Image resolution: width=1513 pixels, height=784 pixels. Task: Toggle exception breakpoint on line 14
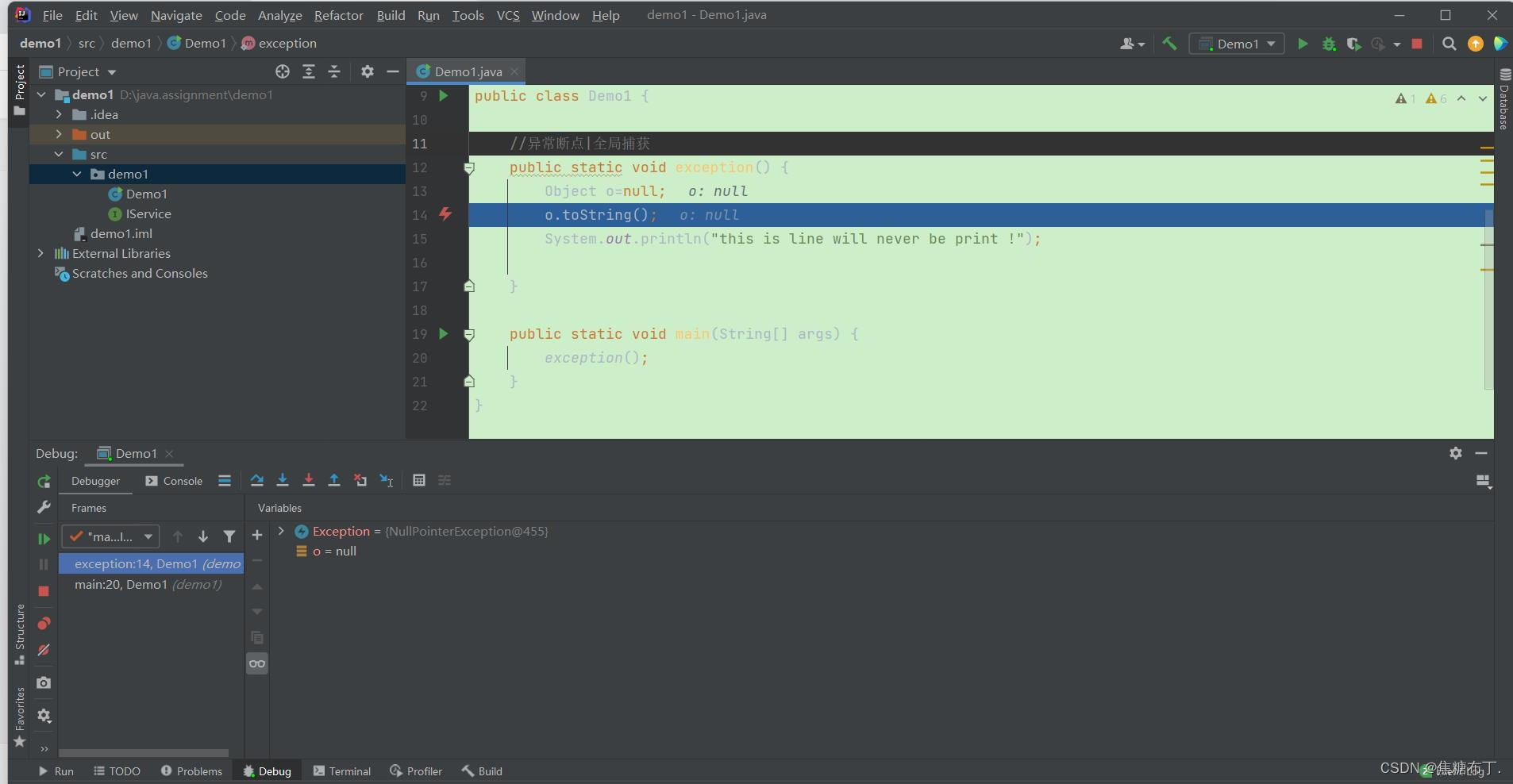(445, 214)
